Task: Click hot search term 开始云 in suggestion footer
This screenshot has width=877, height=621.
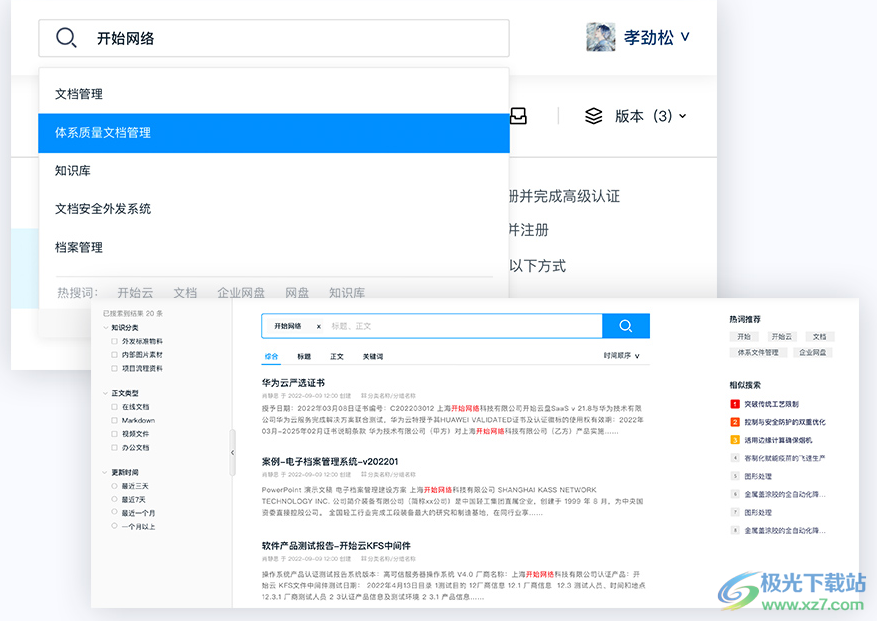Action: pos(135,293)
